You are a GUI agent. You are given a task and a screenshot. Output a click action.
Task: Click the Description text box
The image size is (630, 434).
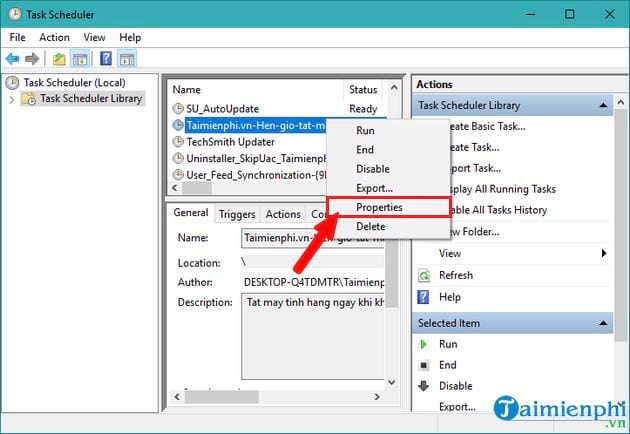(313, 336)
